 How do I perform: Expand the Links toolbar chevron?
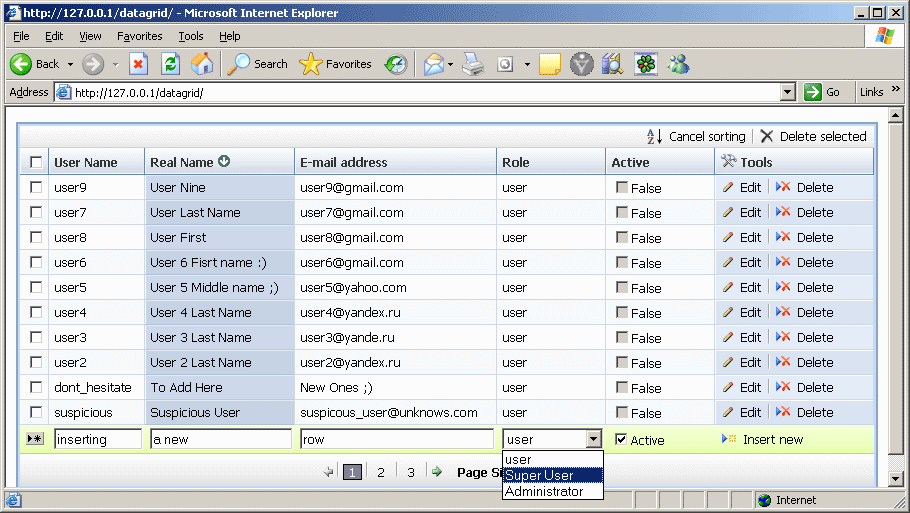point(895,89)
